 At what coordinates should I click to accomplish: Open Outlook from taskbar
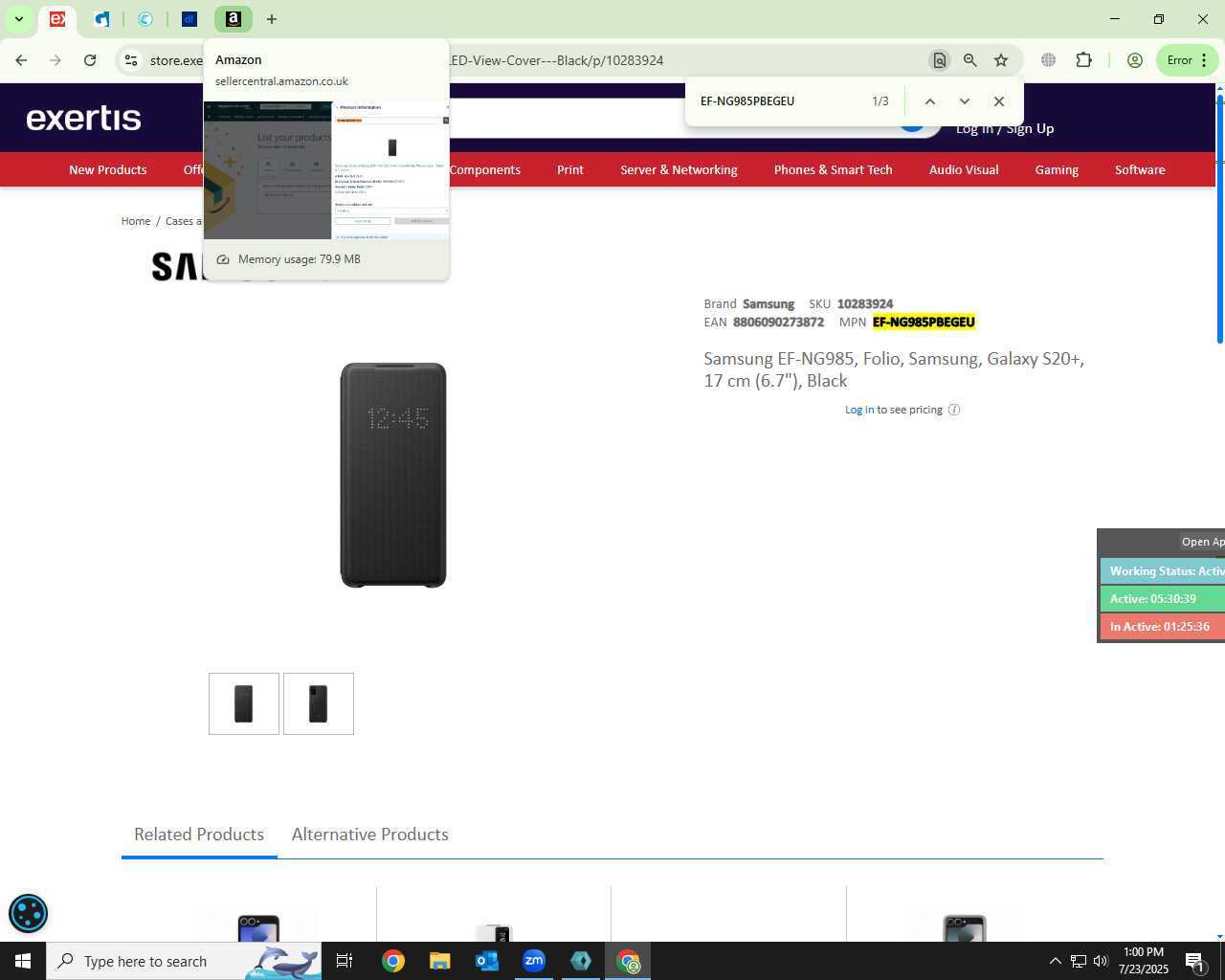[x=487, y=961]
